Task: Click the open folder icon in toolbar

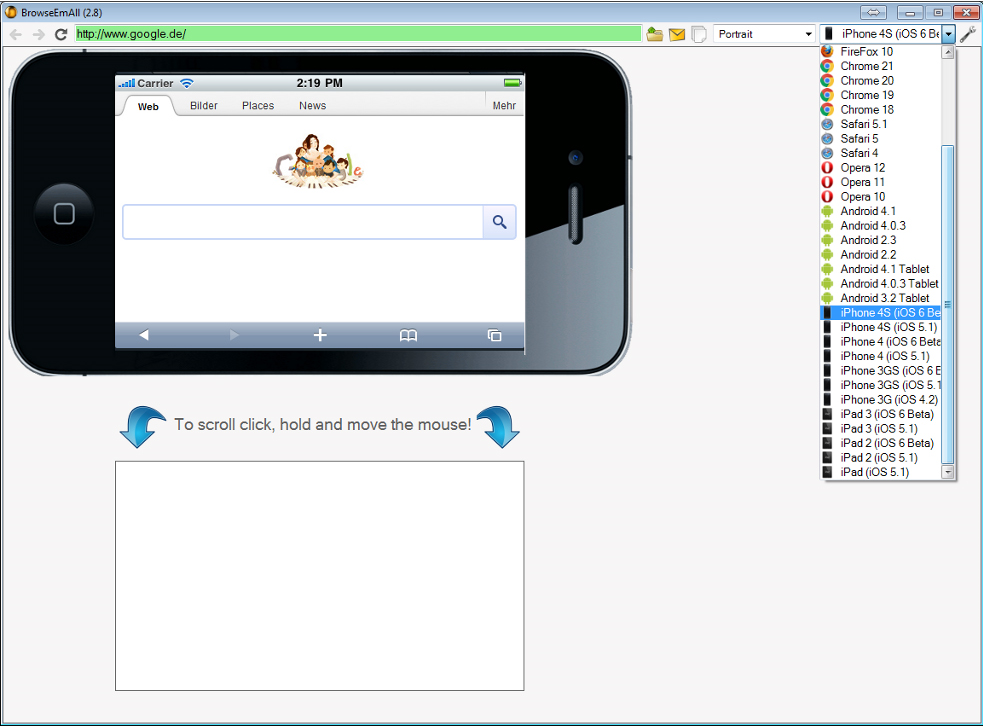Action: (655, 35)
